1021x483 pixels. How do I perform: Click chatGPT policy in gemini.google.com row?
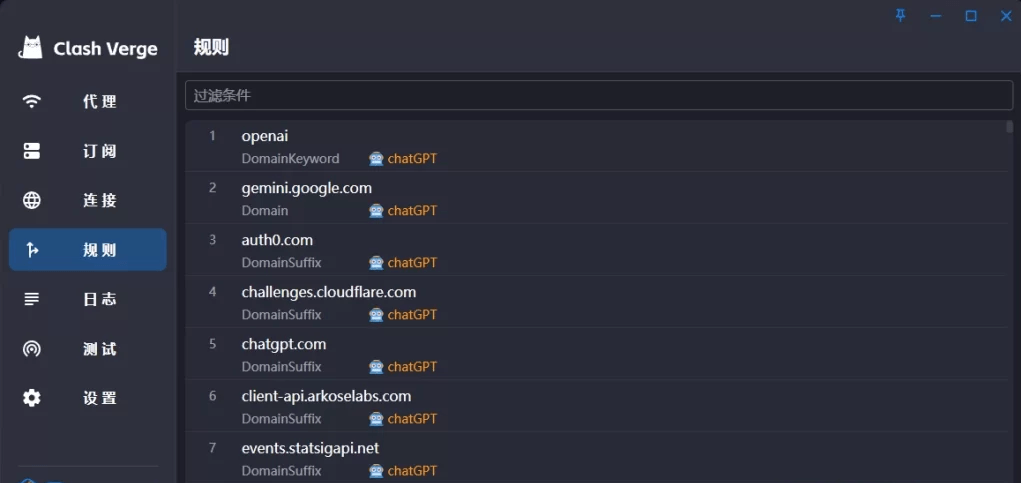[412, 211]
